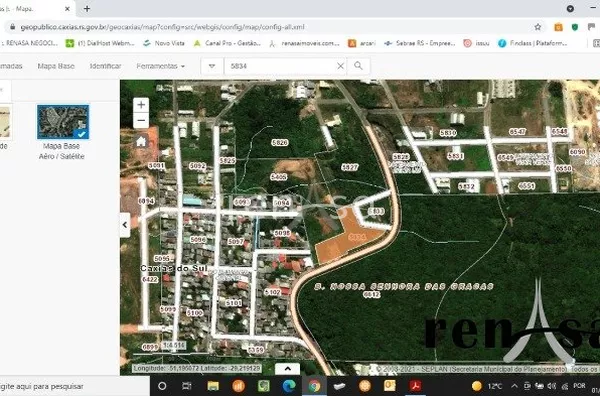This screenshot has height=396, width=600.
Task: Click the Windows taskbar search box
Action: click(75, 386)
